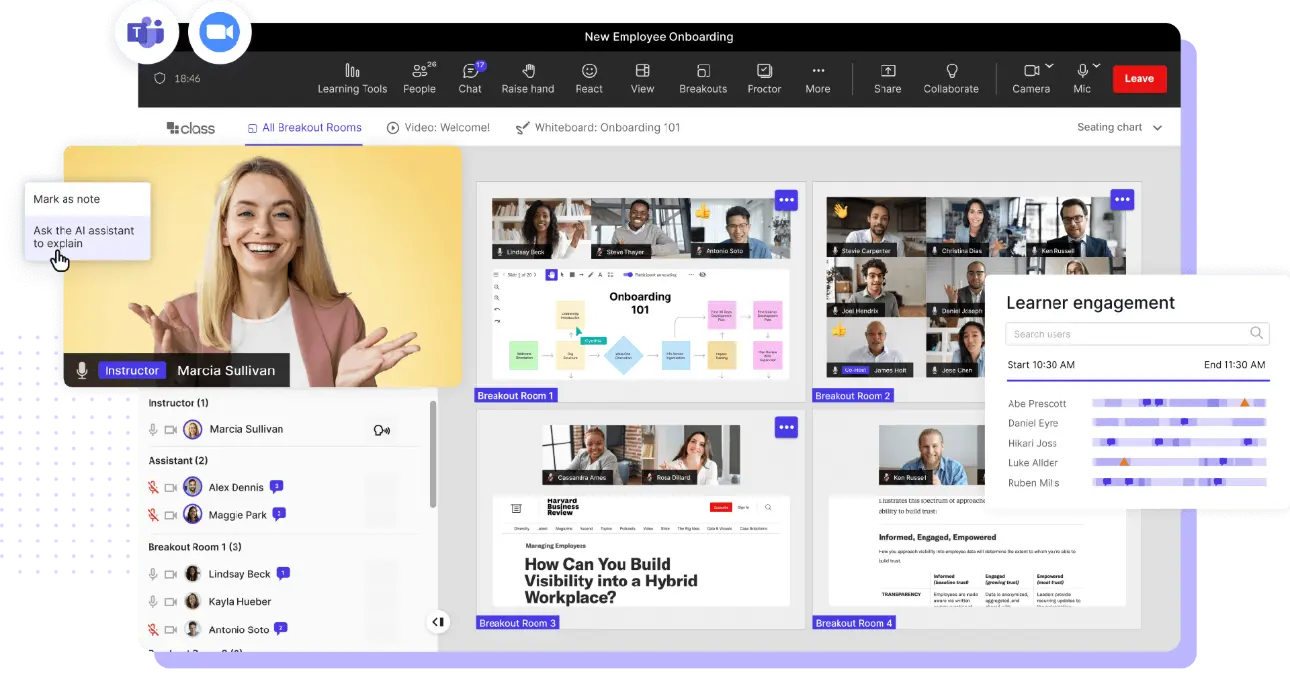1290x694 pixels.
Task: Open the React emoji picker
Action: click(589, 78)
